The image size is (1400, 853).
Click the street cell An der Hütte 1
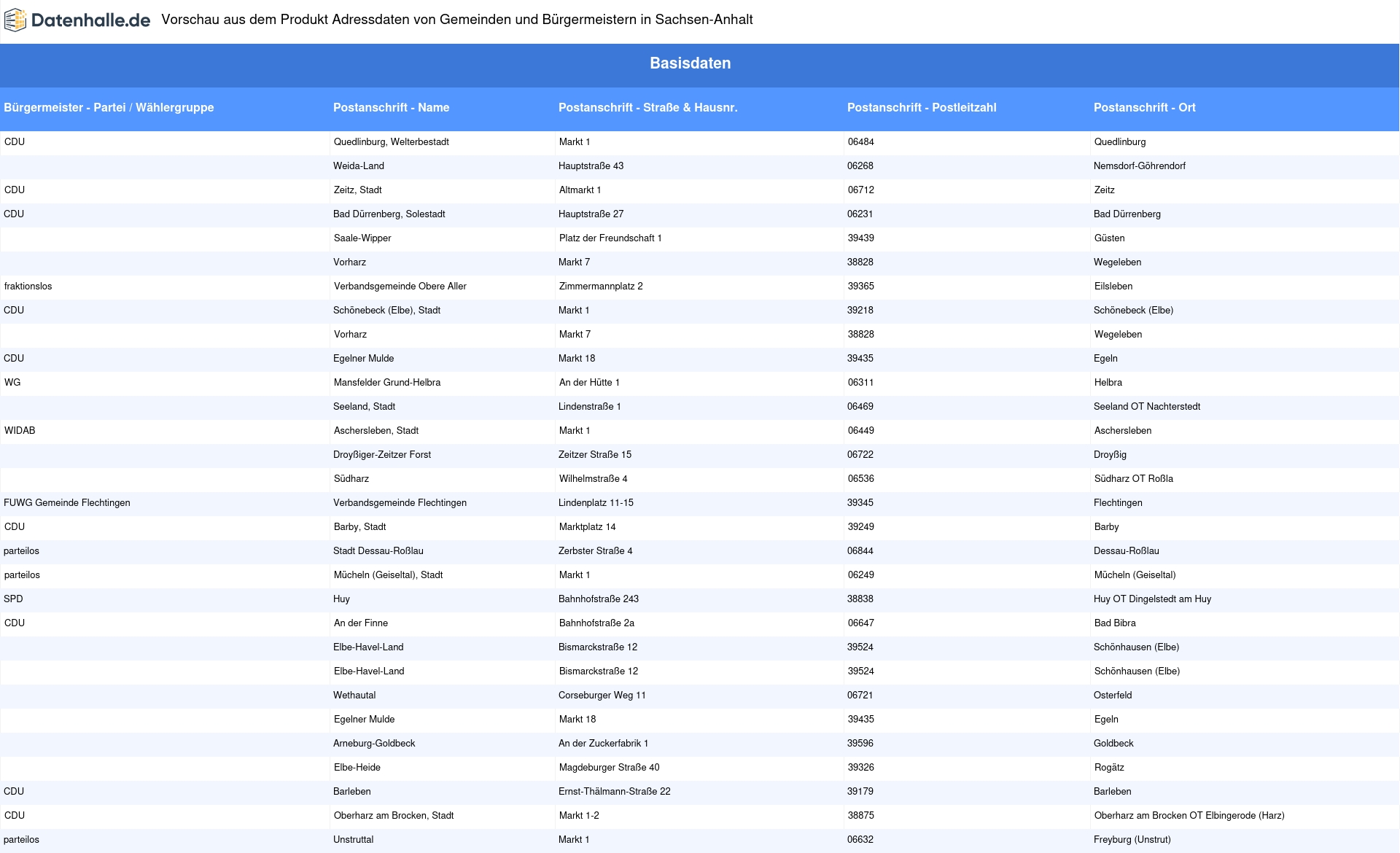(589, 383)
